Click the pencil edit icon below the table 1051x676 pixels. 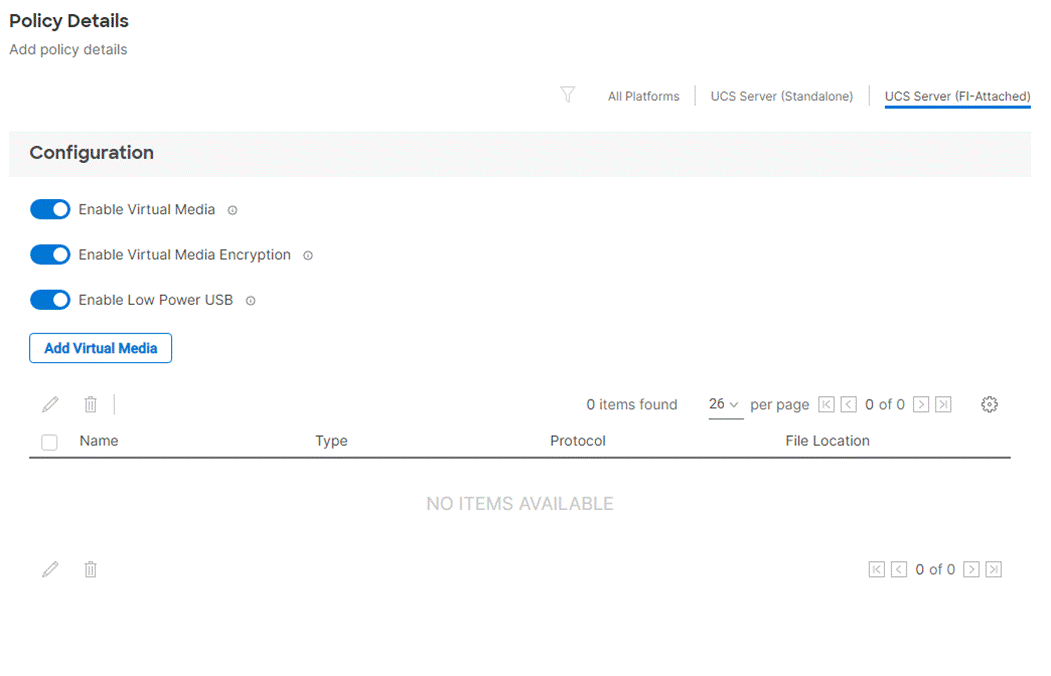(50, 569)
